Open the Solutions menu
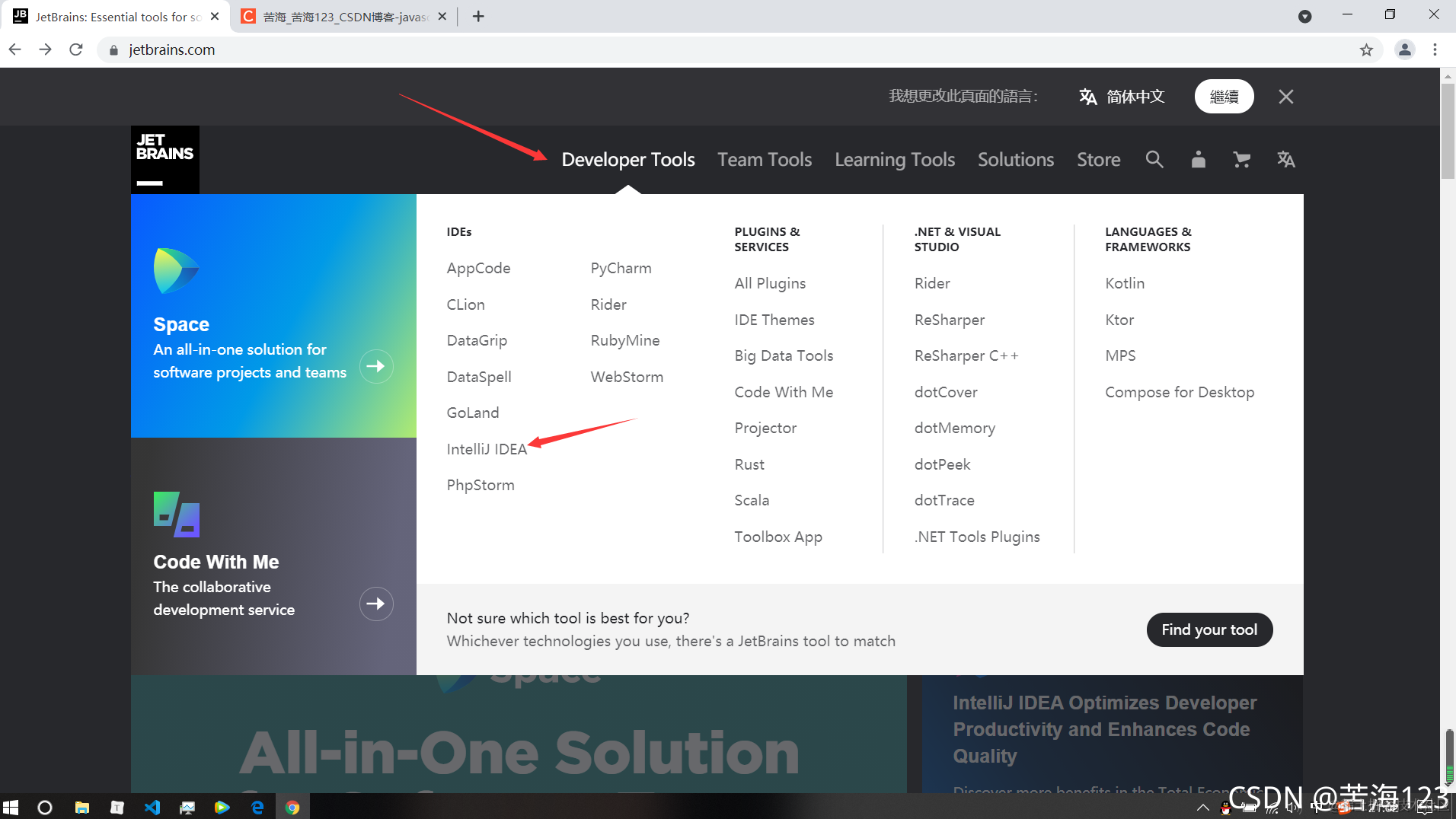Viewport: 1456px width, 819px height. [x=1016, y=160]
